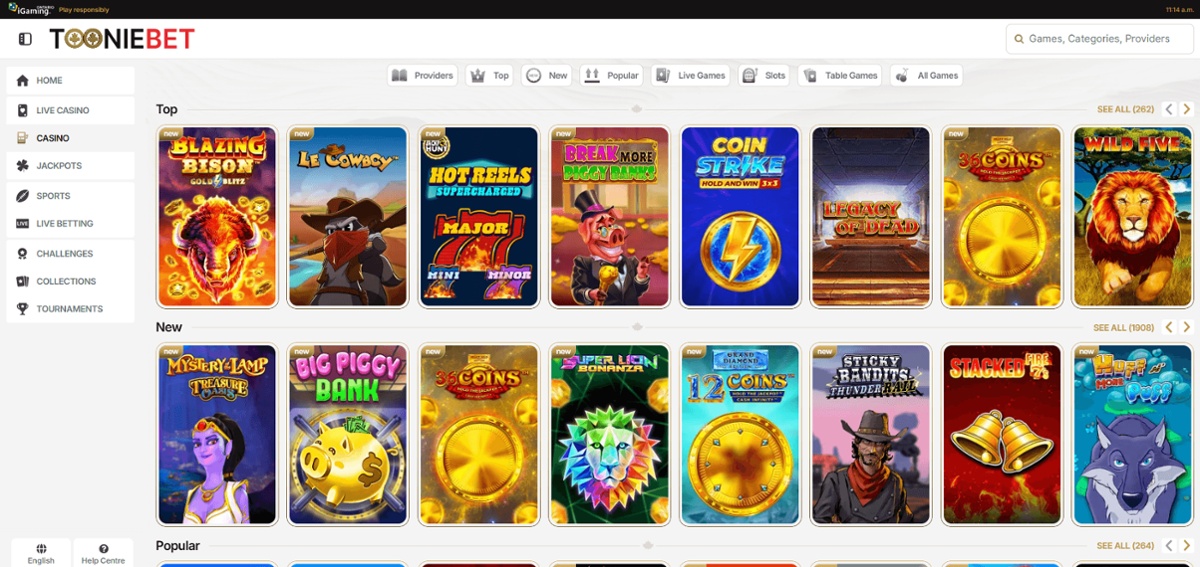1200x567 pixels.
Task: Open the TOONIEBET logo homepage
Action: pyautogui.click(x=122, y=39)
